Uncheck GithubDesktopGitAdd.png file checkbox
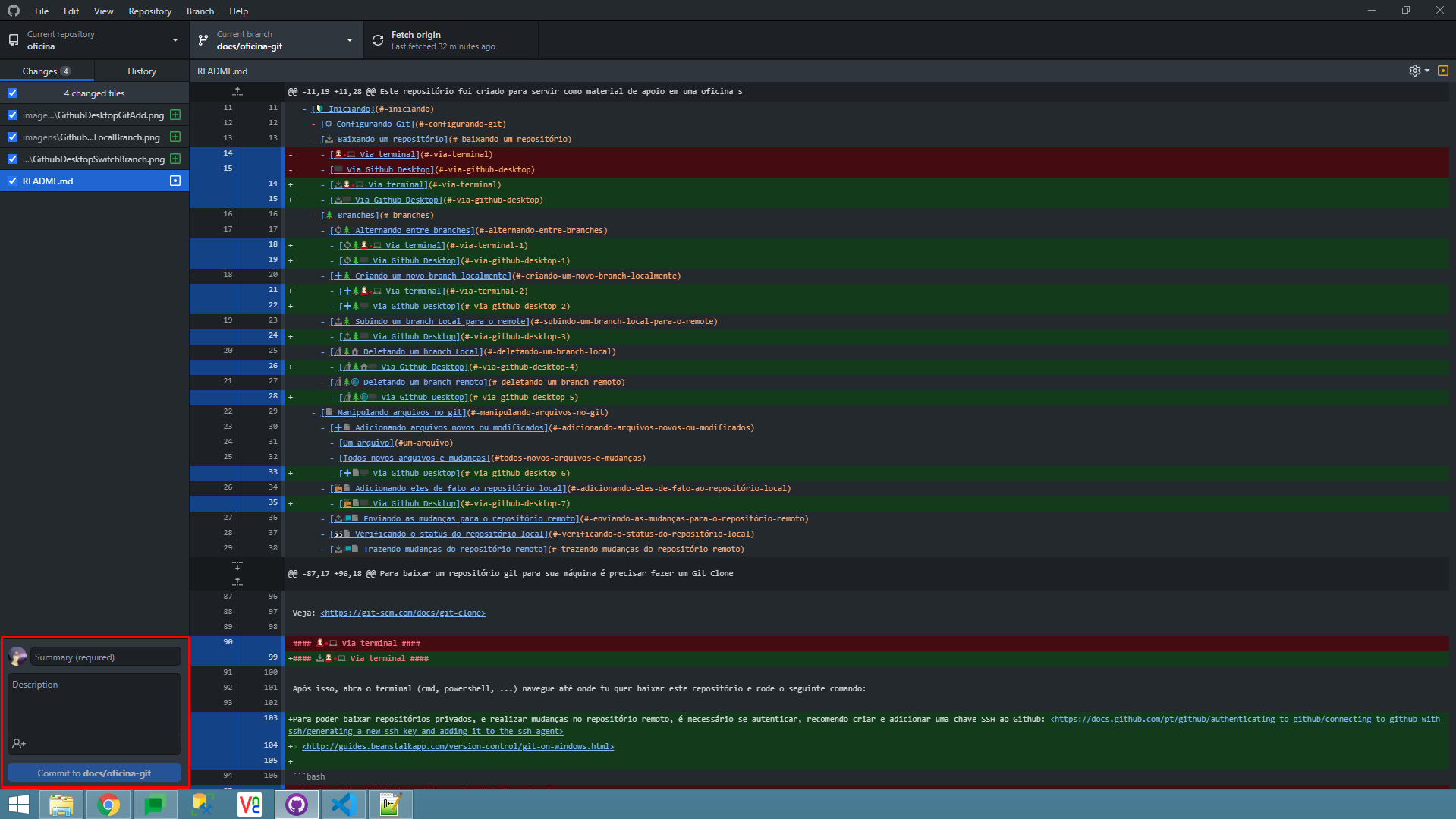The width and height of the screenshot is (1456, 819). 12,115
